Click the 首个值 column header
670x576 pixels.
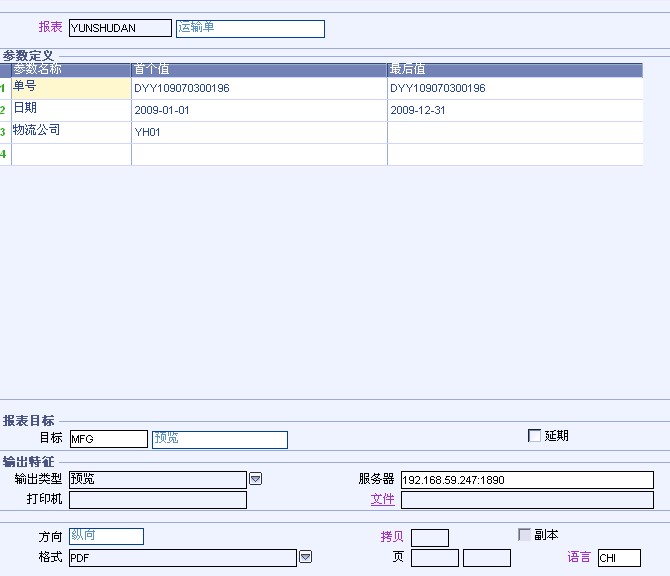tap(259, 70)
